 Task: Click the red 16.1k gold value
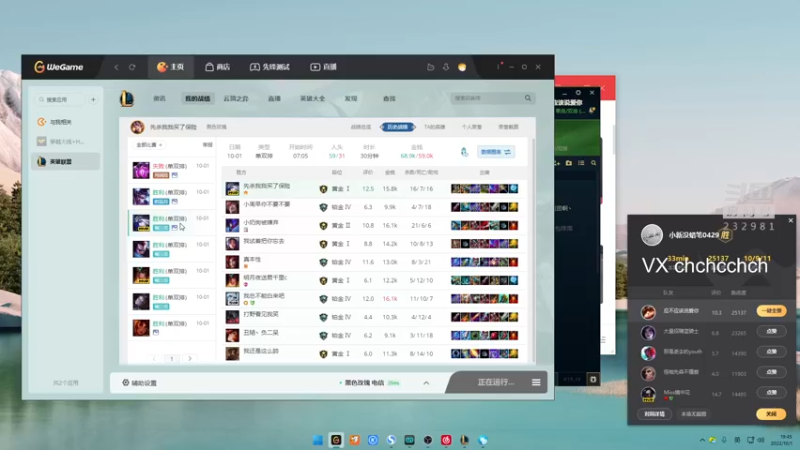pos(390,299)
